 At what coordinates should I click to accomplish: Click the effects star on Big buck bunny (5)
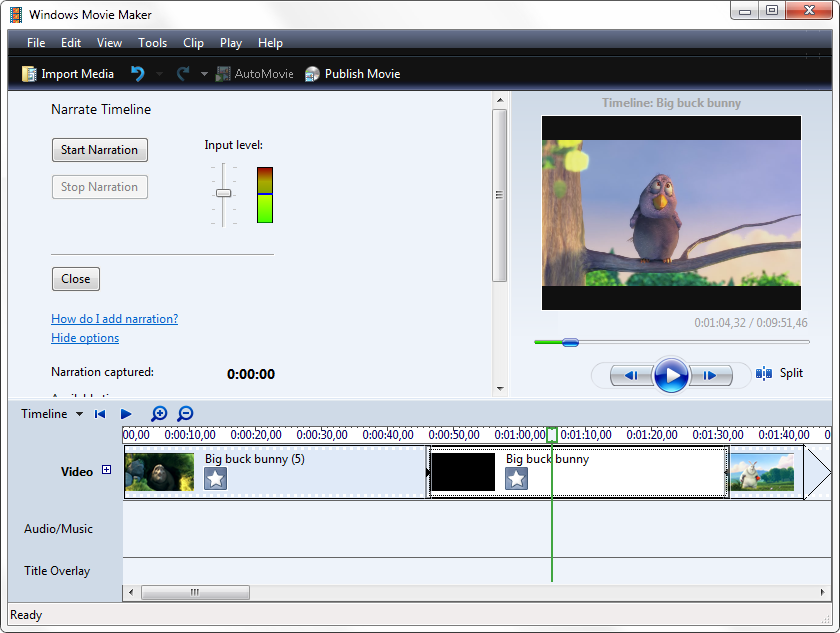(215, 479)
